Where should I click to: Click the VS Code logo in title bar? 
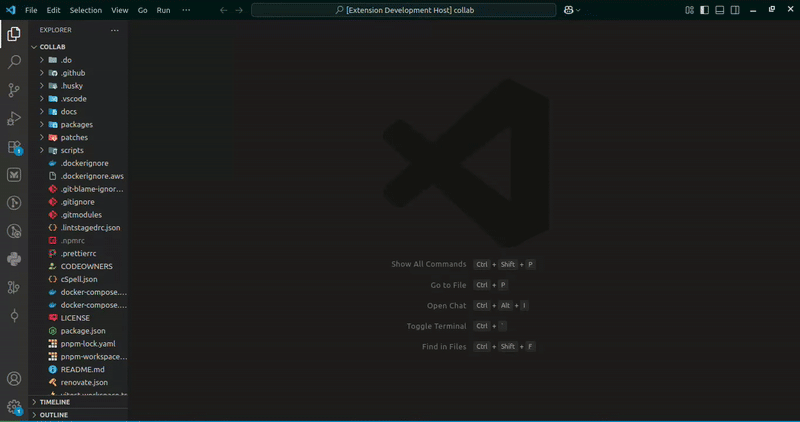click(11, 10)
